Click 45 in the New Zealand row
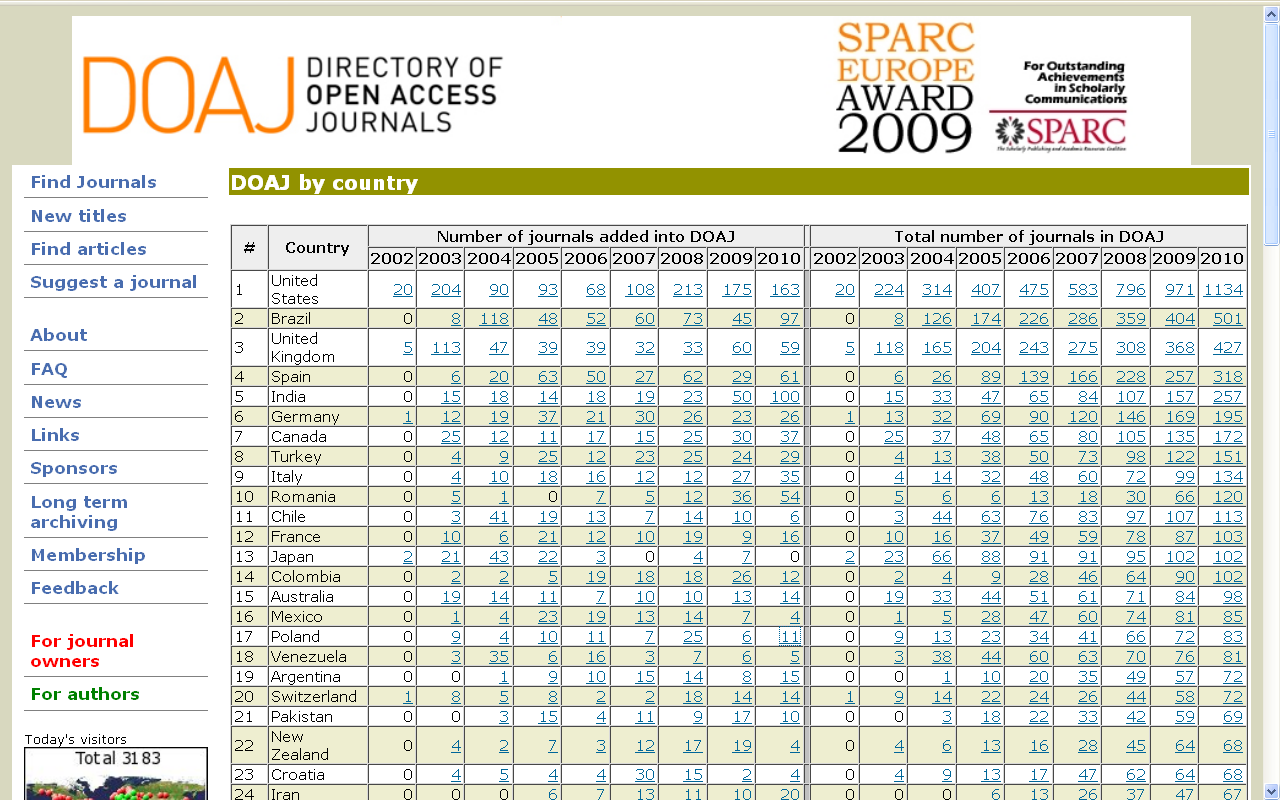 coord(1136,746)
